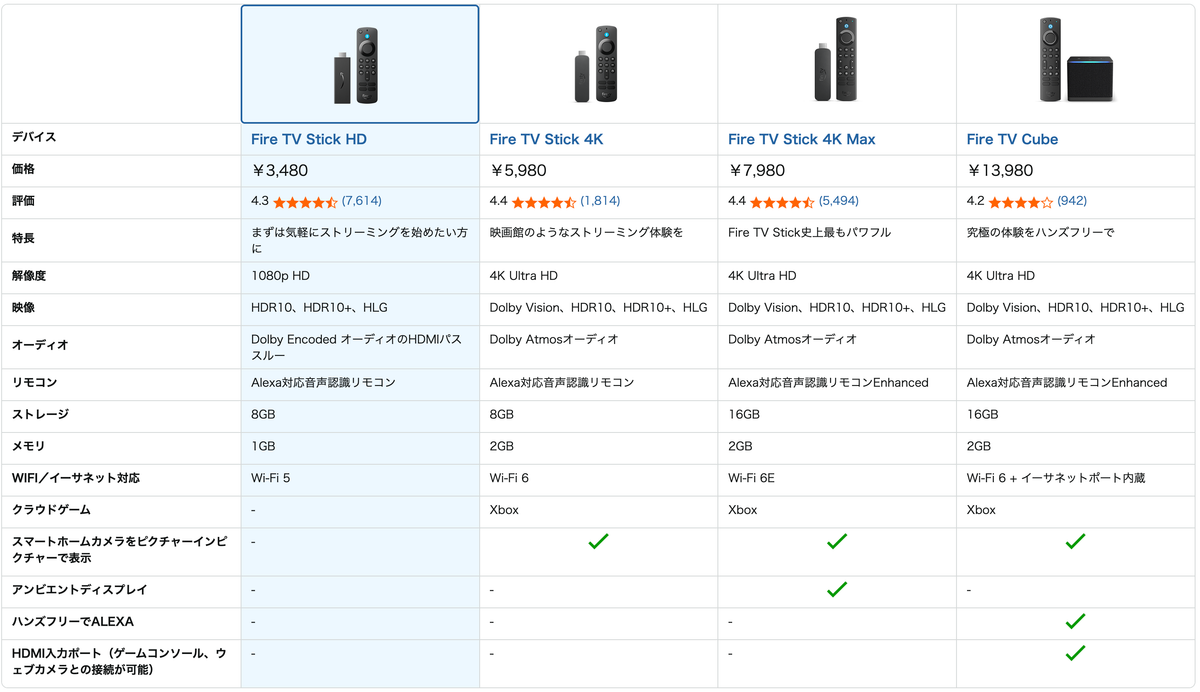Open the Fire TV Stick 4K link
Image resolution: width=1200 pixels, height=692 pixels.
tap(546, 139)
